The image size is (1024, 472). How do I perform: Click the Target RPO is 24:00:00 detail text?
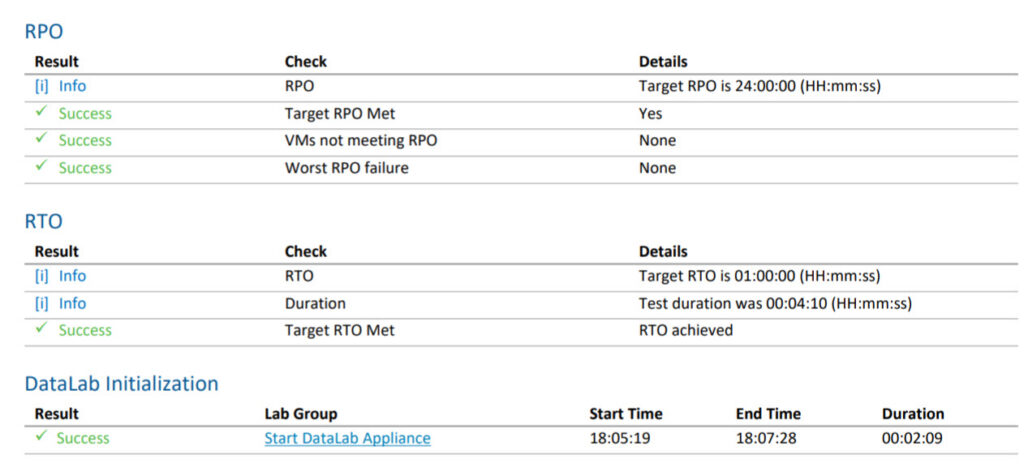click(x=759, y=86)
